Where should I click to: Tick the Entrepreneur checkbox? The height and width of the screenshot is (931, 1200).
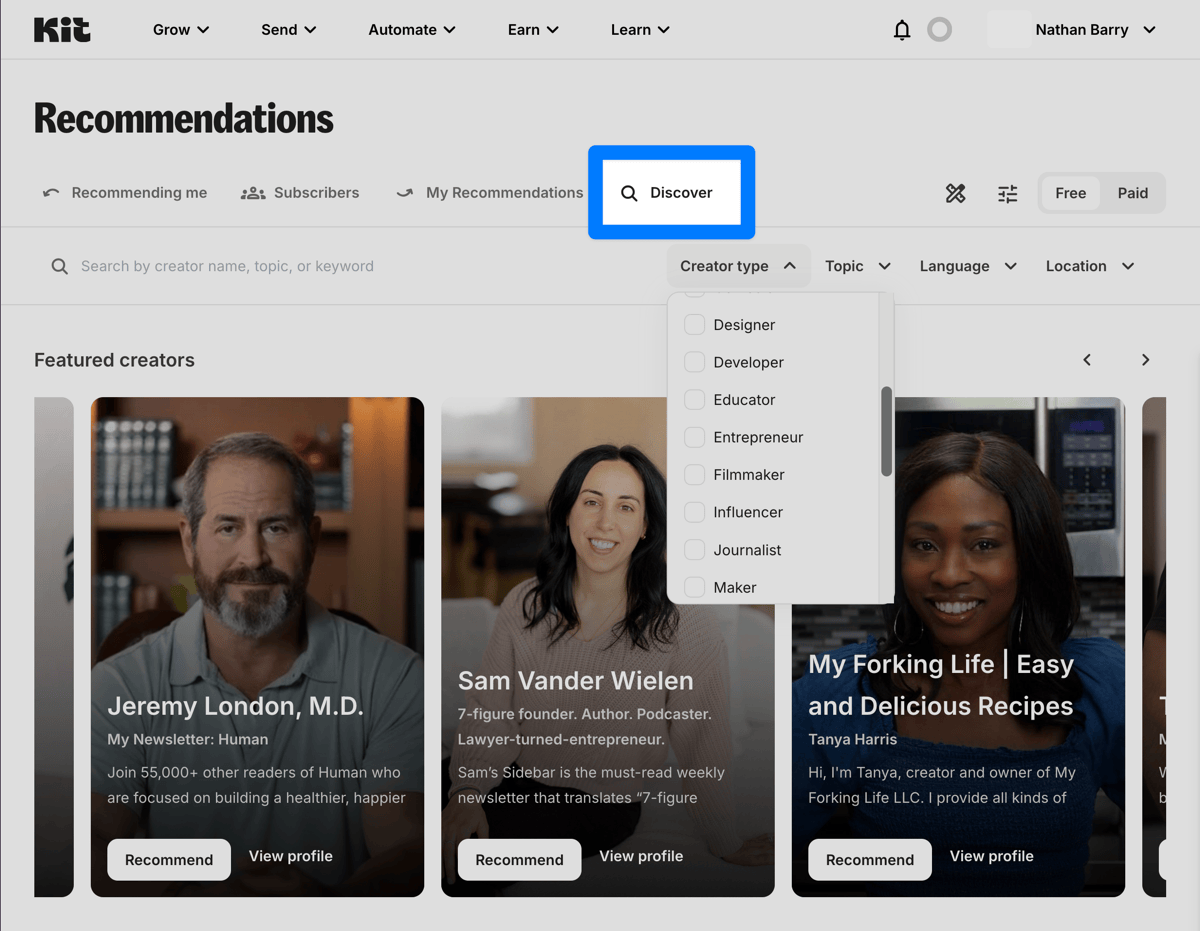[x=694, y=437]
